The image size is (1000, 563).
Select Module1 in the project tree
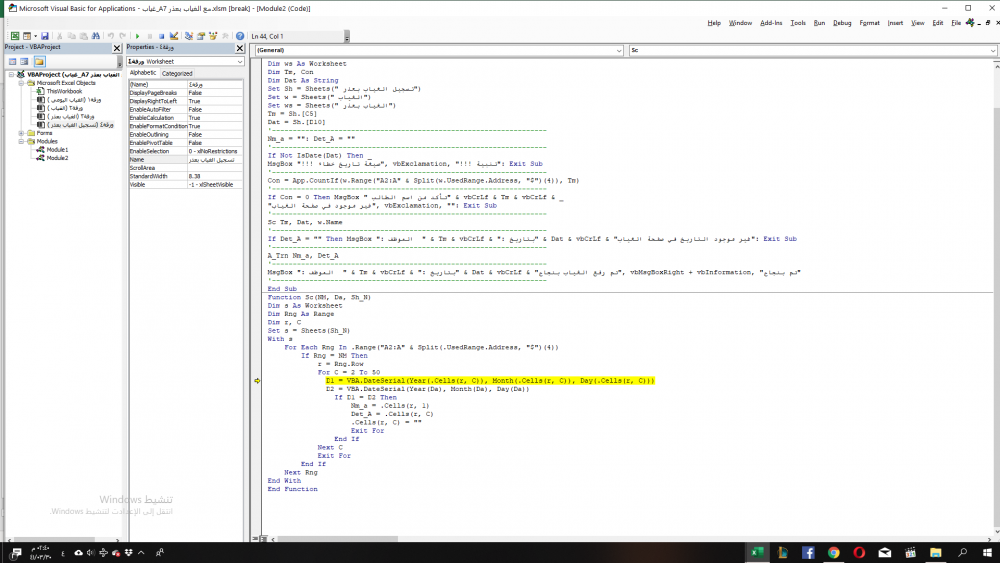[x=57, y=149]
